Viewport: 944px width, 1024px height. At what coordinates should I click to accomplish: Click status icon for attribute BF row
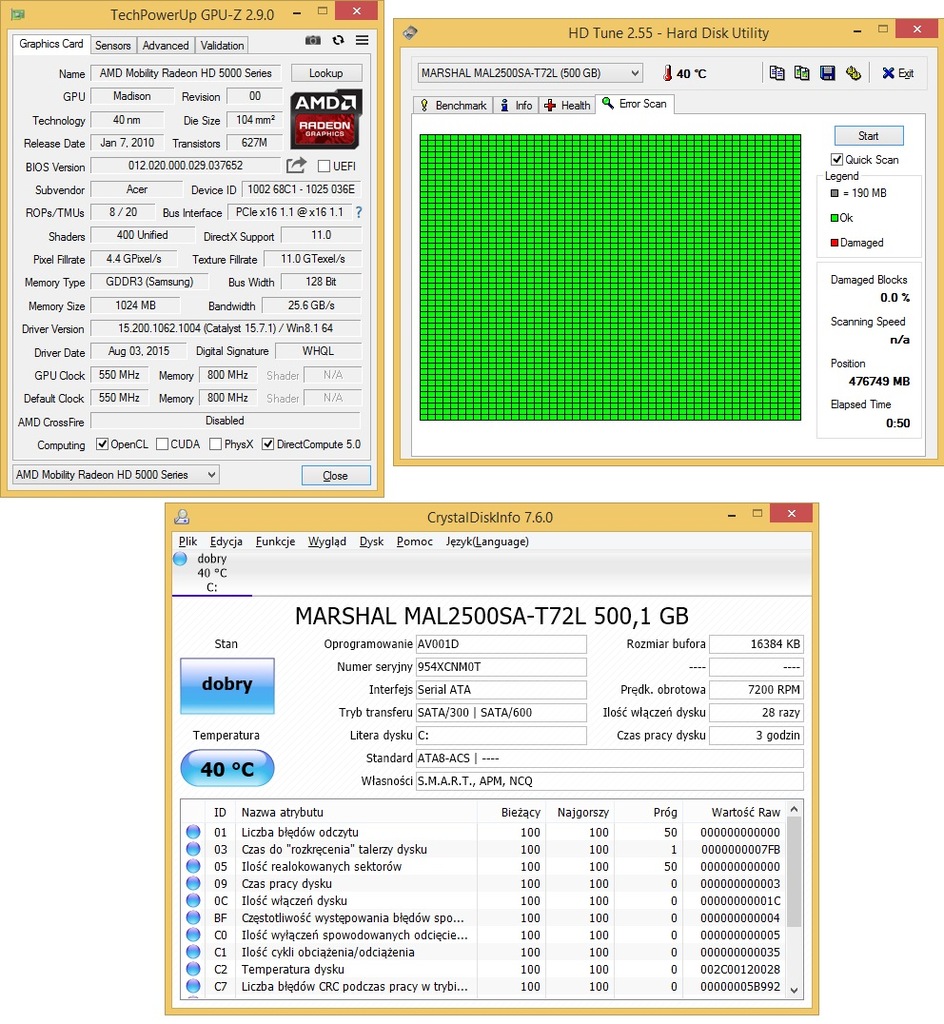[193, 918]
